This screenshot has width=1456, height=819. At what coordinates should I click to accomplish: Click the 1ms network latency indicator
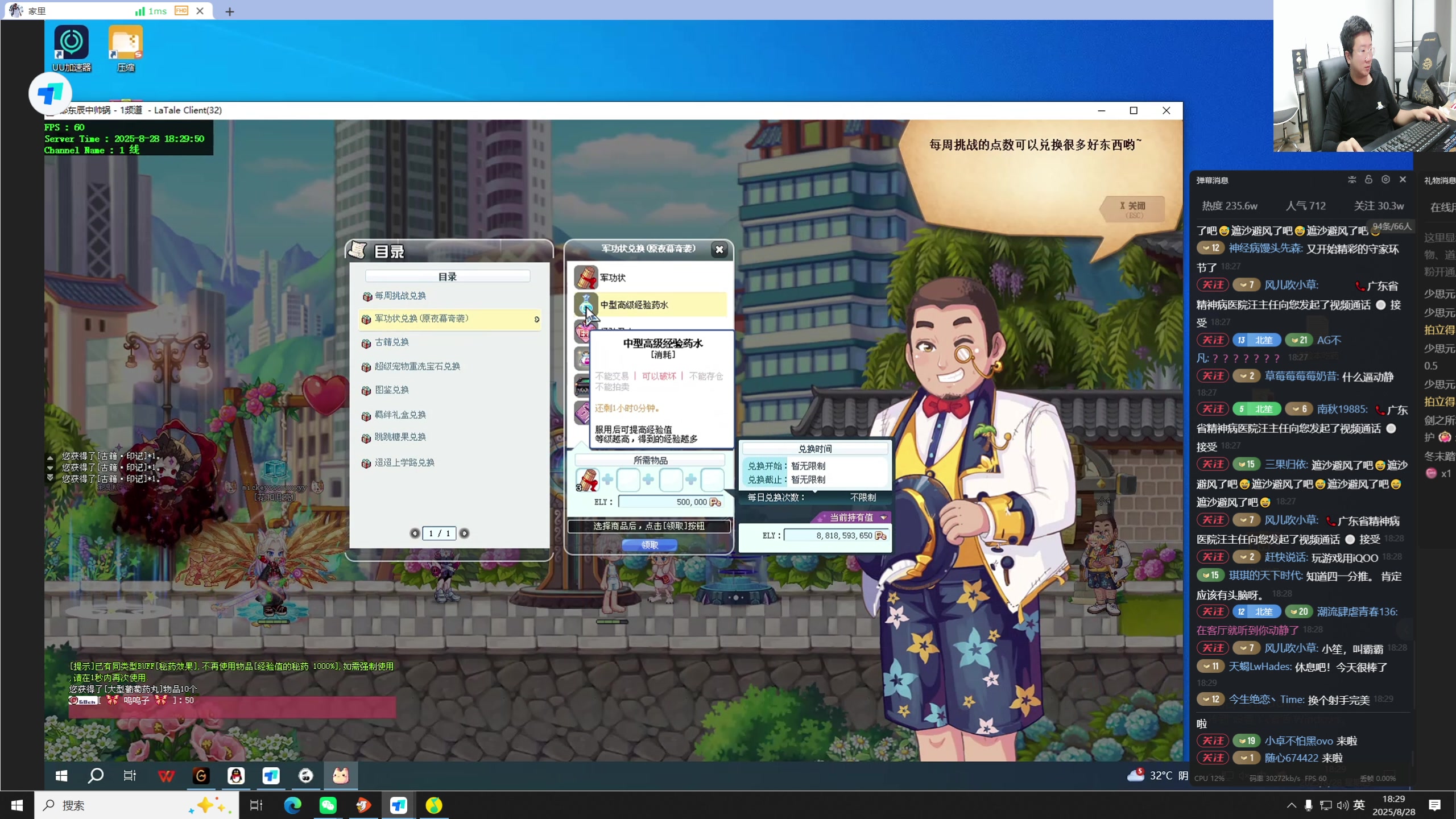151,11
